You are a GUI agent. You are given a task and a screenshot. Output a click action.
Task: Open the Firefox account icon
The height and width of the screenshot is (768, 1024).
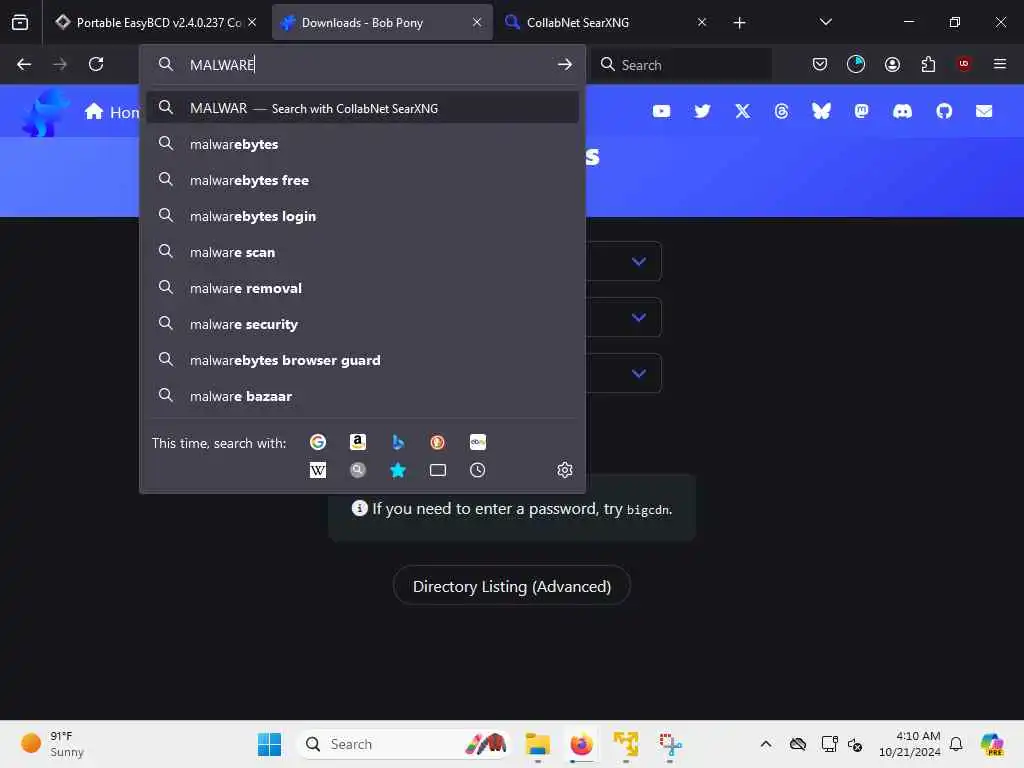(892, 64)
